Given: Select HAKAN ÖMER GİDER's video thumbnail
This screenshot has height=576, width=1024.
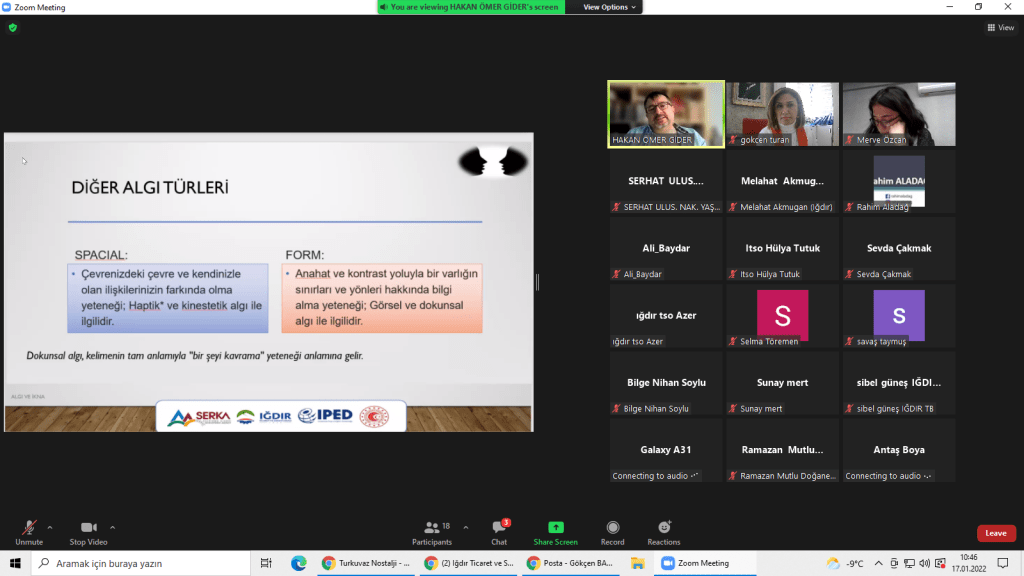Looking at the screenshot, I should (666, 114).
